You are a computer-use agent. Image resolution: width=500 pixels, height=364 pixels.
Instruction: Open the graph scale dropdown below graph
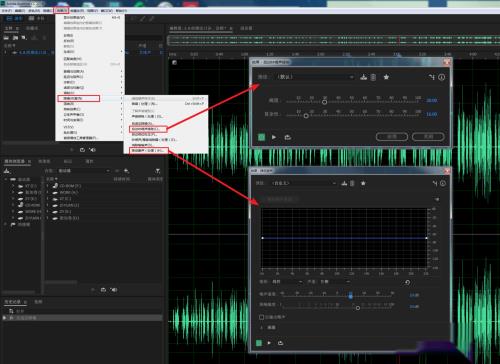click(287, 282)
